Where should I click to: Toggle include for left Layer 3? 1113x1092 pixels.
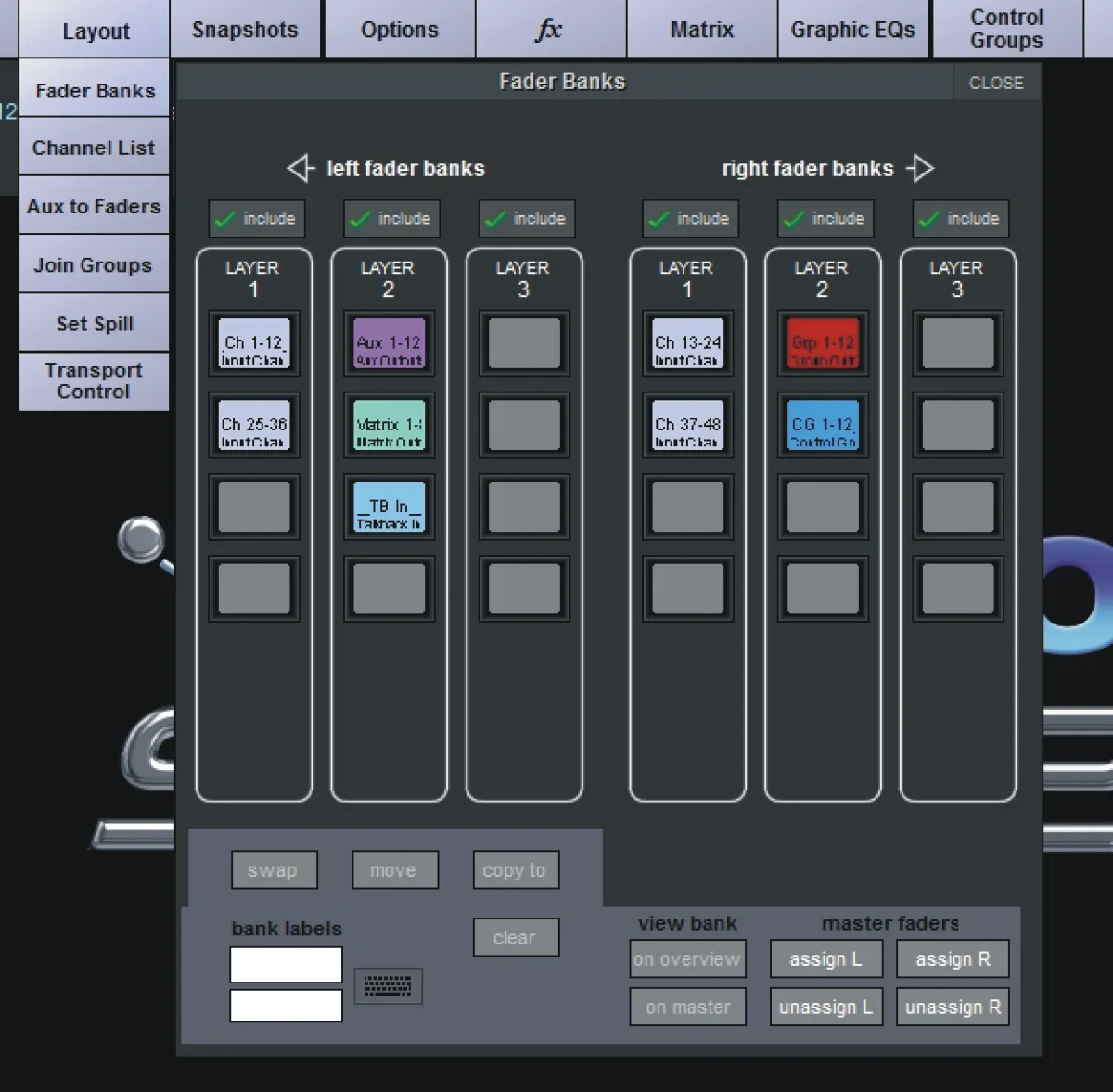click(x=526, y=219)
